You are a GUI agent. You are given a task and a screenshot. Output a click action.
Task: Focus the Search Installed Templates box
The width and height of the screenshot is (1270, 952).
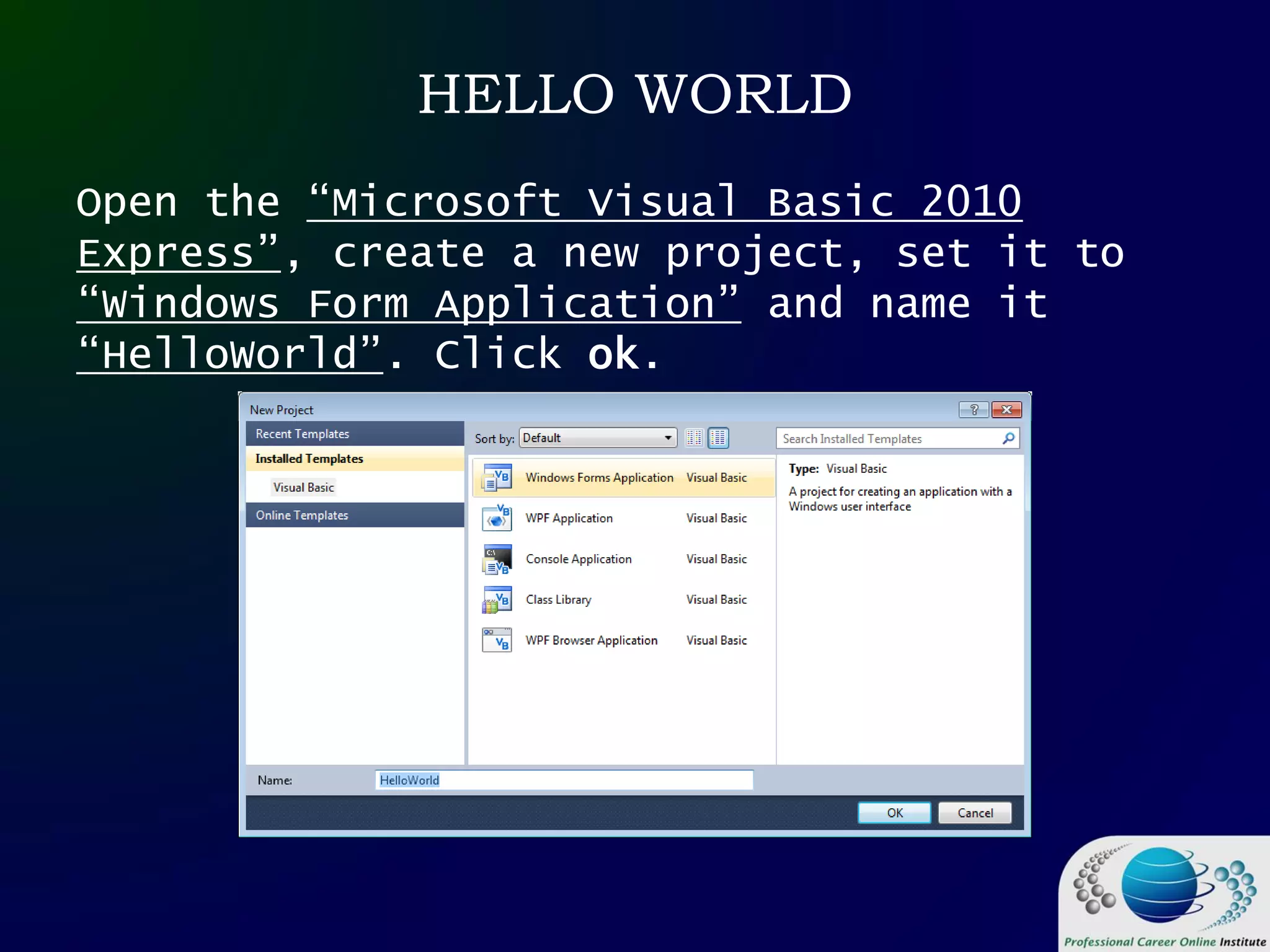[897, 439]
